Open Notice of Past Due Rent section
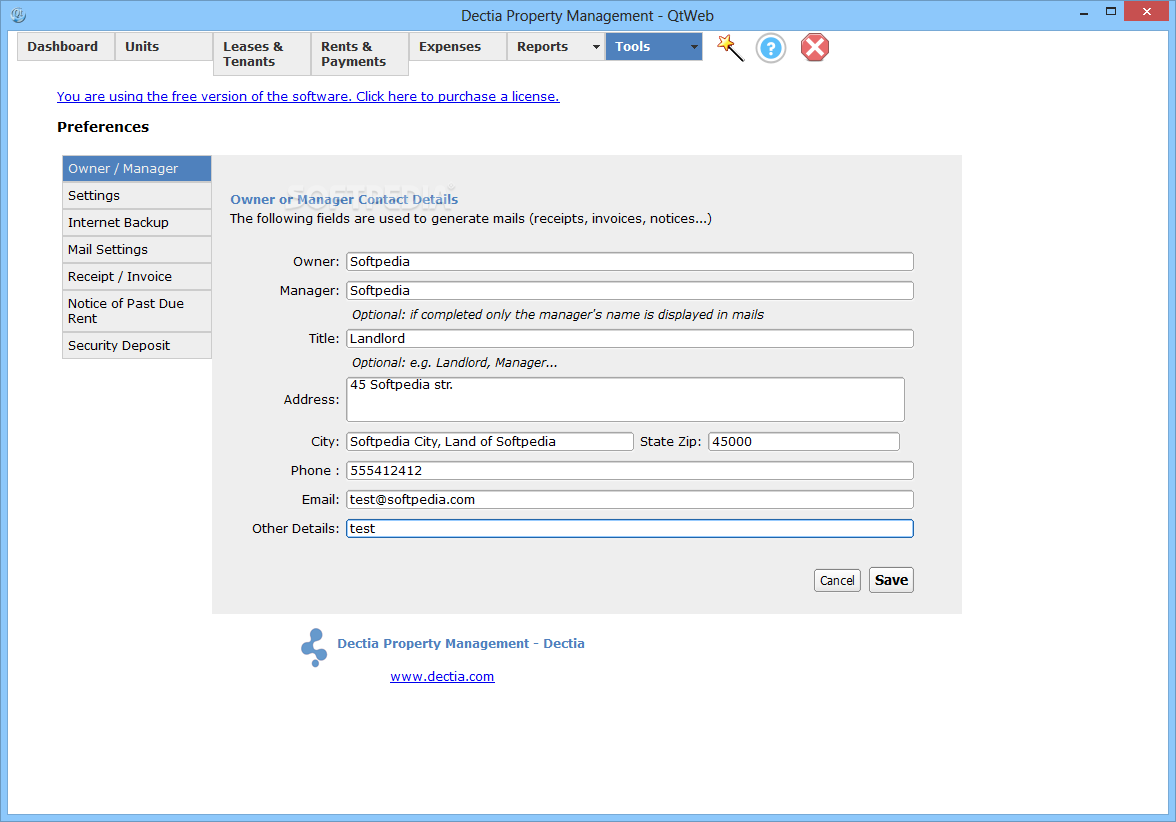Image resolution: width=1176 pixels, height=822 pixels. (x=136, y=311)
